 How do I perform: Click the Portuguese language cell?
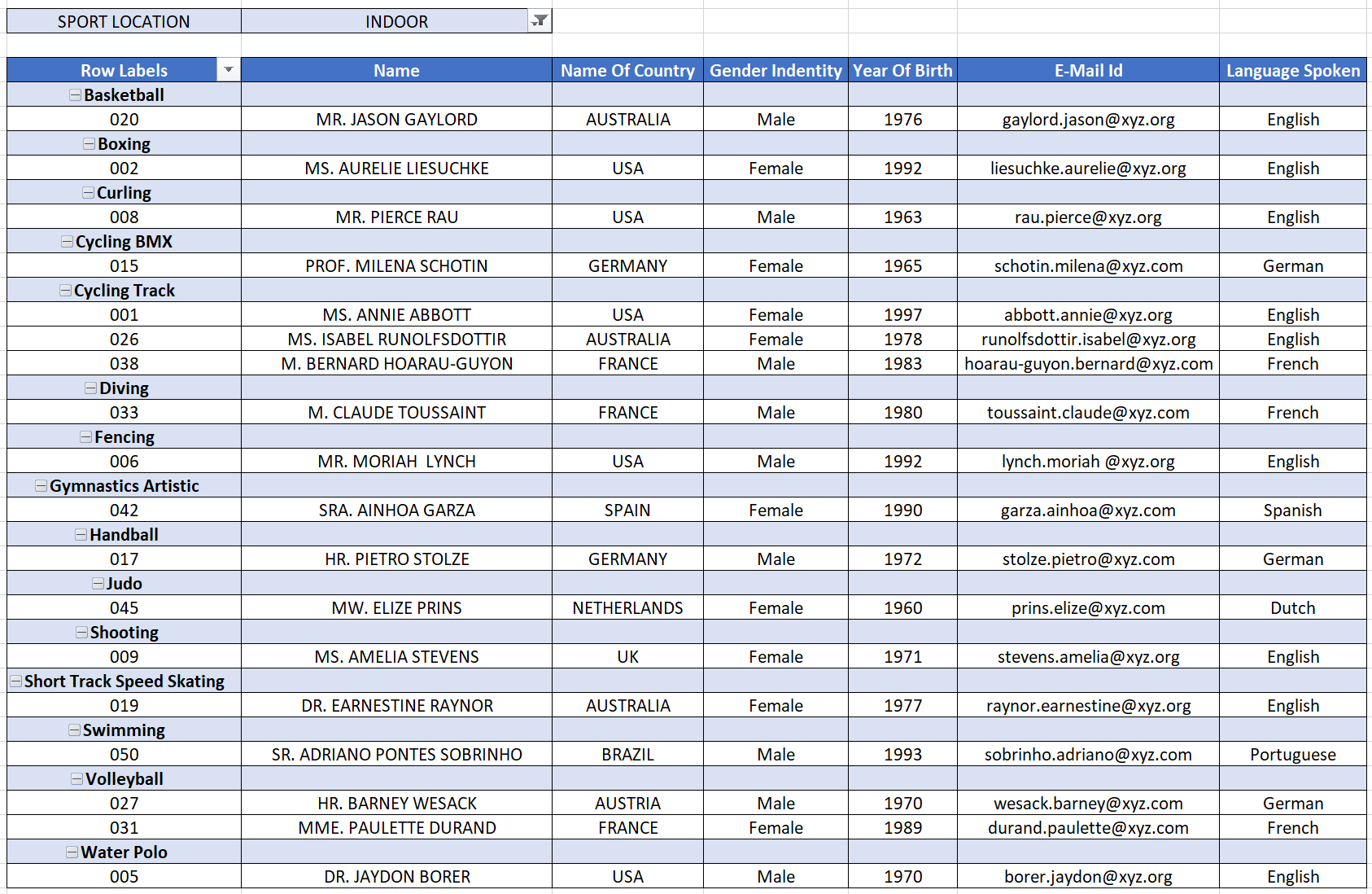1292,755
